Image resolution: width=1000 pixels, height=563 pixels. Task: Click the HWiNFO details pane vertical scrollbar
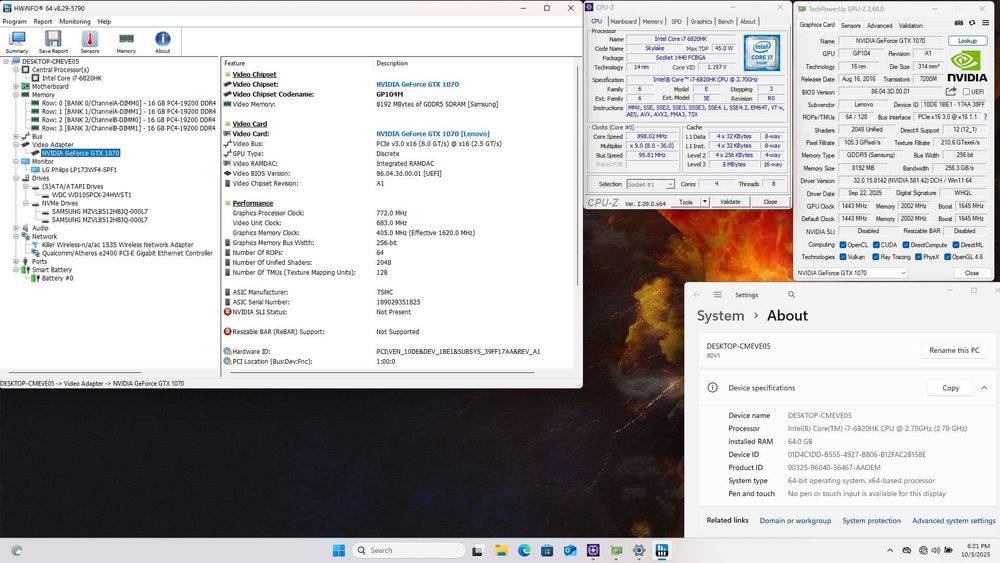point(578,175)
